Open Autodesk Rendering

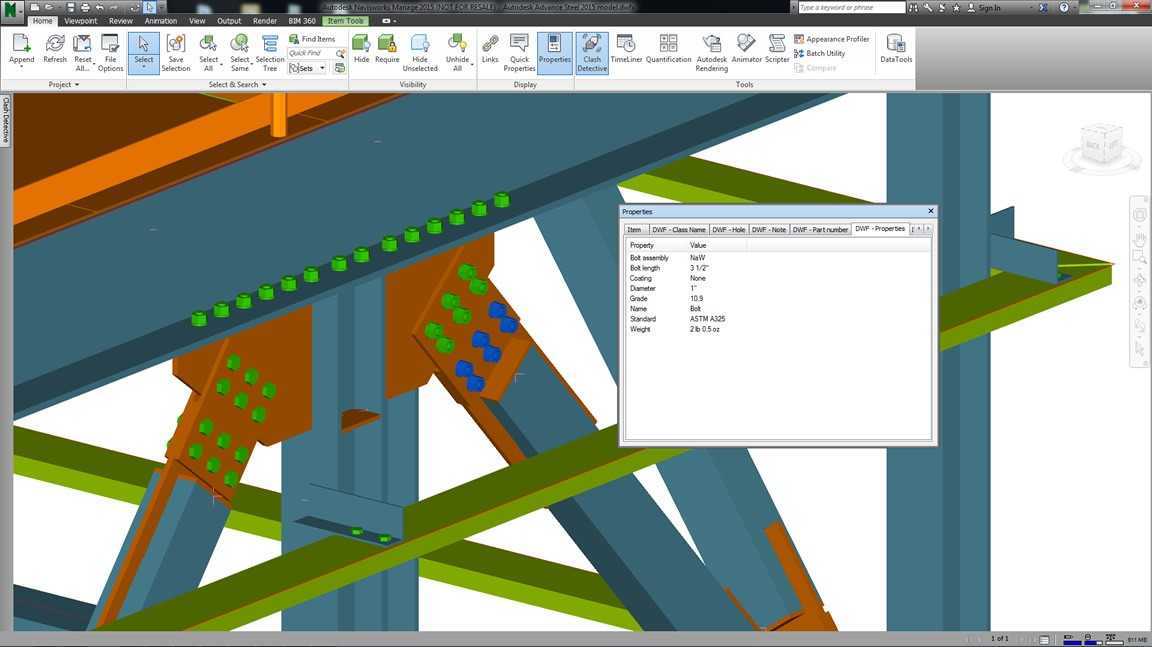click(711, 53)
